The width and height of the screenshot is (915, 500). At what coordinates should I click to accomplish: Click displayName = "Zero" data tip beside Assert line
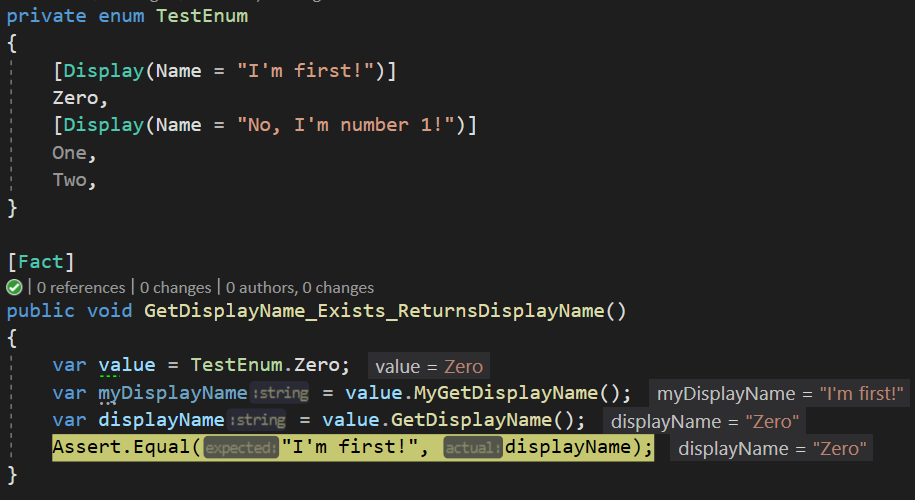click(x=771, y=448)
